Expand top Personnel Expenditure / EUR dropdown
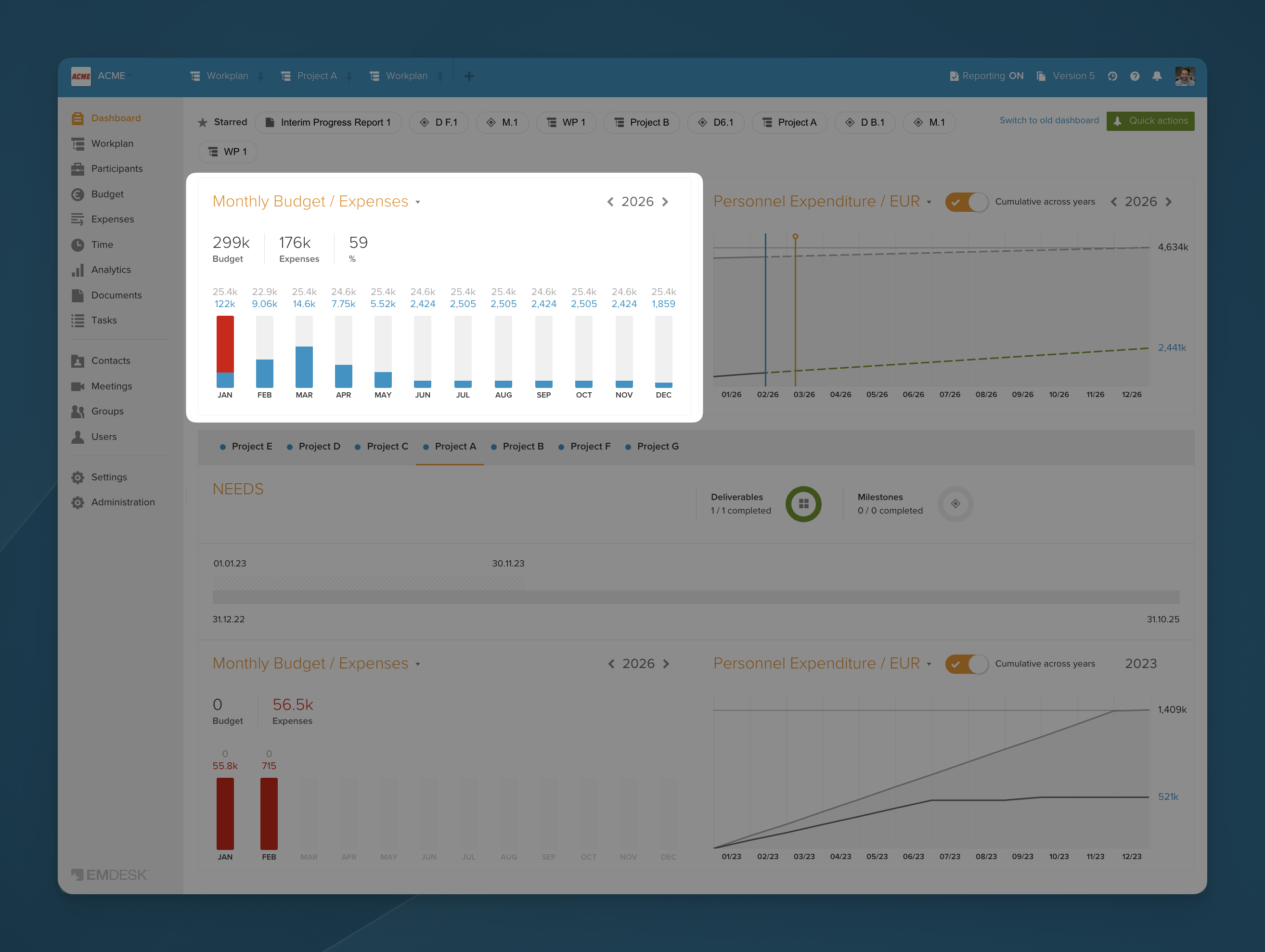This screenshot has height=952, width=1265. (929, 203)
